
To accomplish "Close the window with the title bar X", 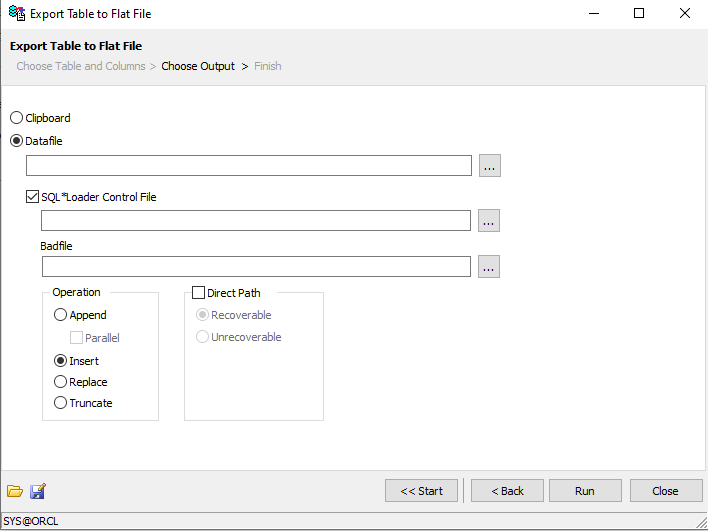I will tap(685, 14).
